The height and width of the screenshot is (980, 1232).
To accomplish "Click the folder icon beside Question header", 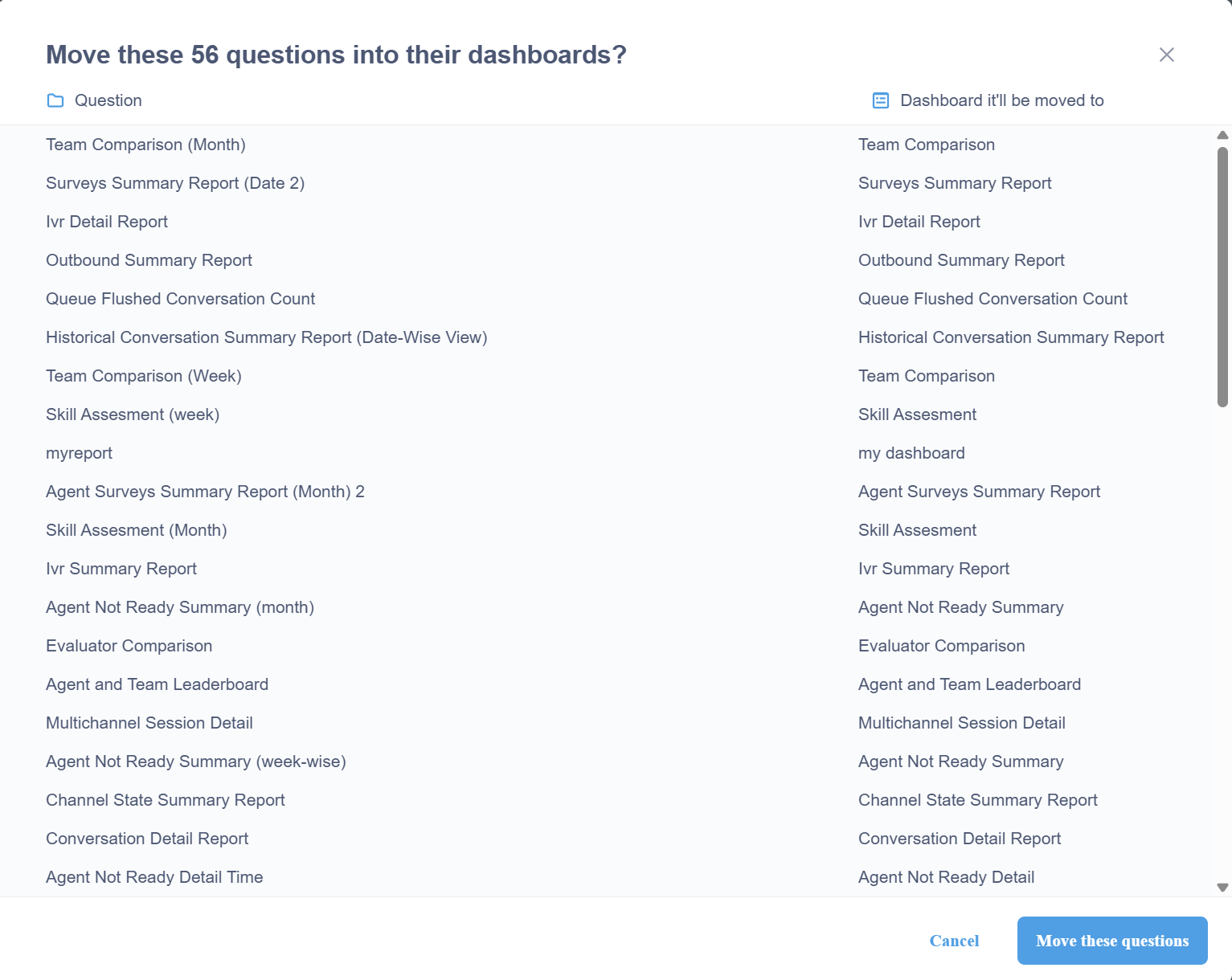I will 55,100.
